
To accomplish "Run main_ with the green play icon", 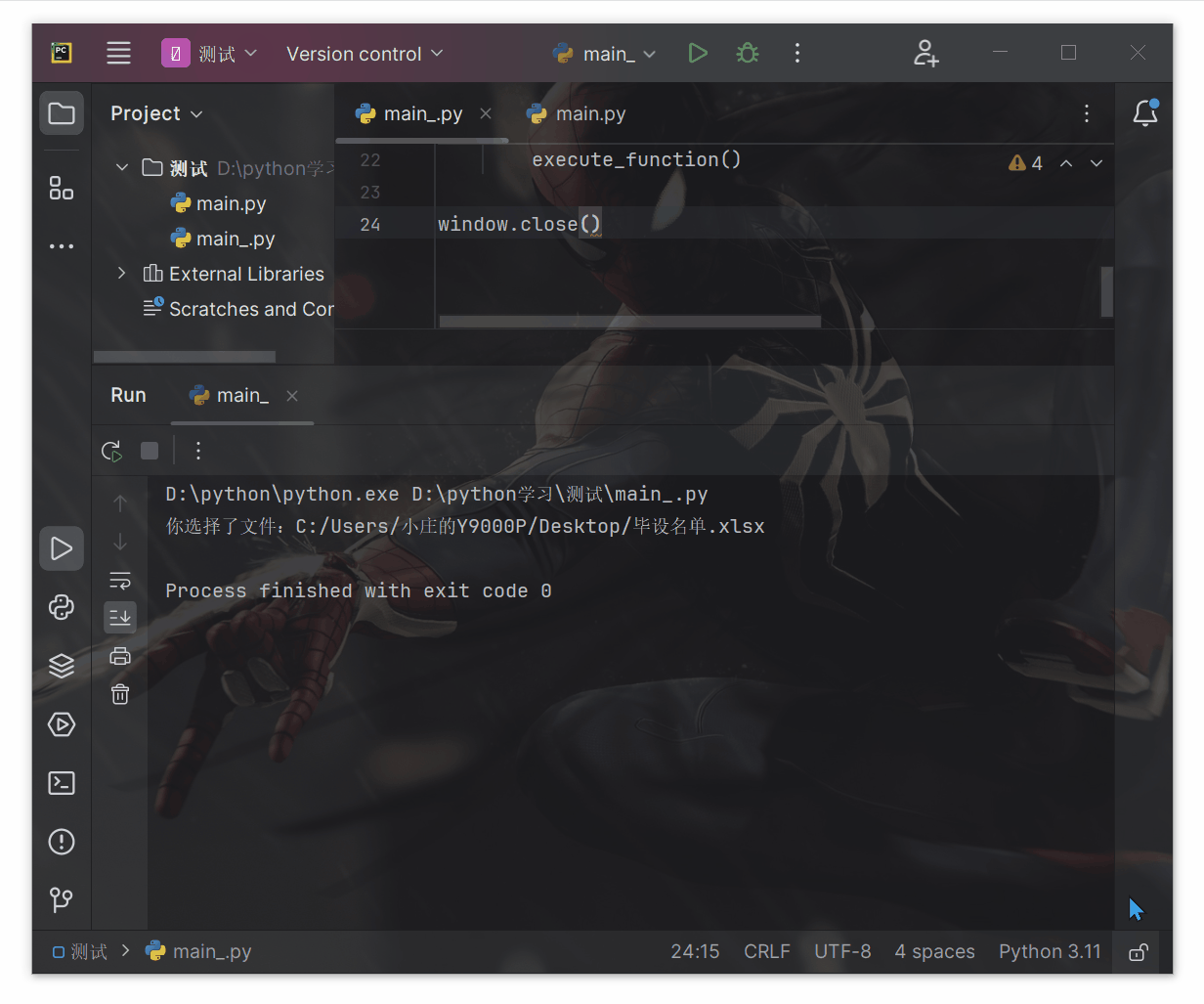I will 697,53.
